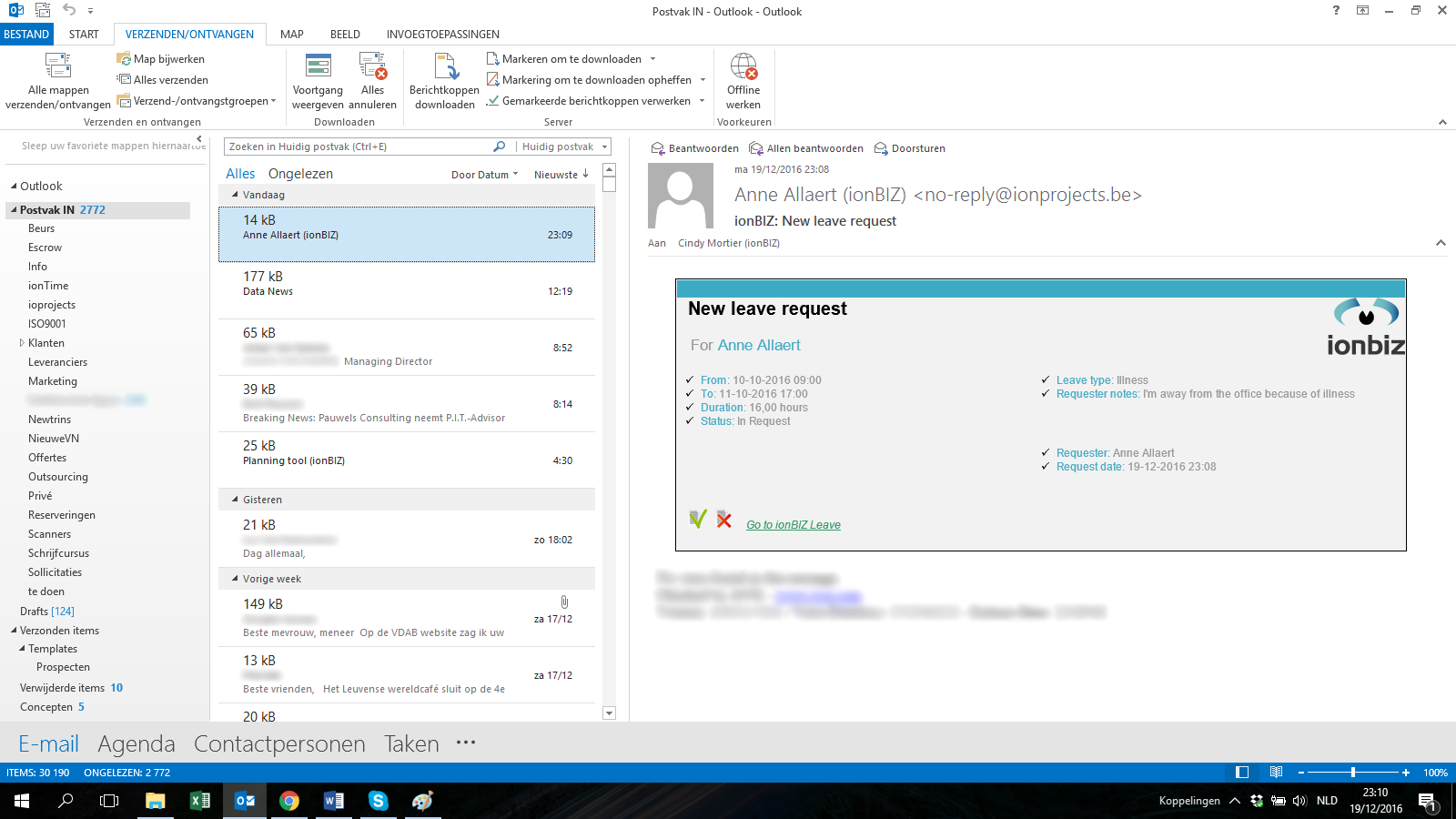Open Excel from taskbar
The height and width of the screenshot is (819, 1456).
(x=200, y=801)
